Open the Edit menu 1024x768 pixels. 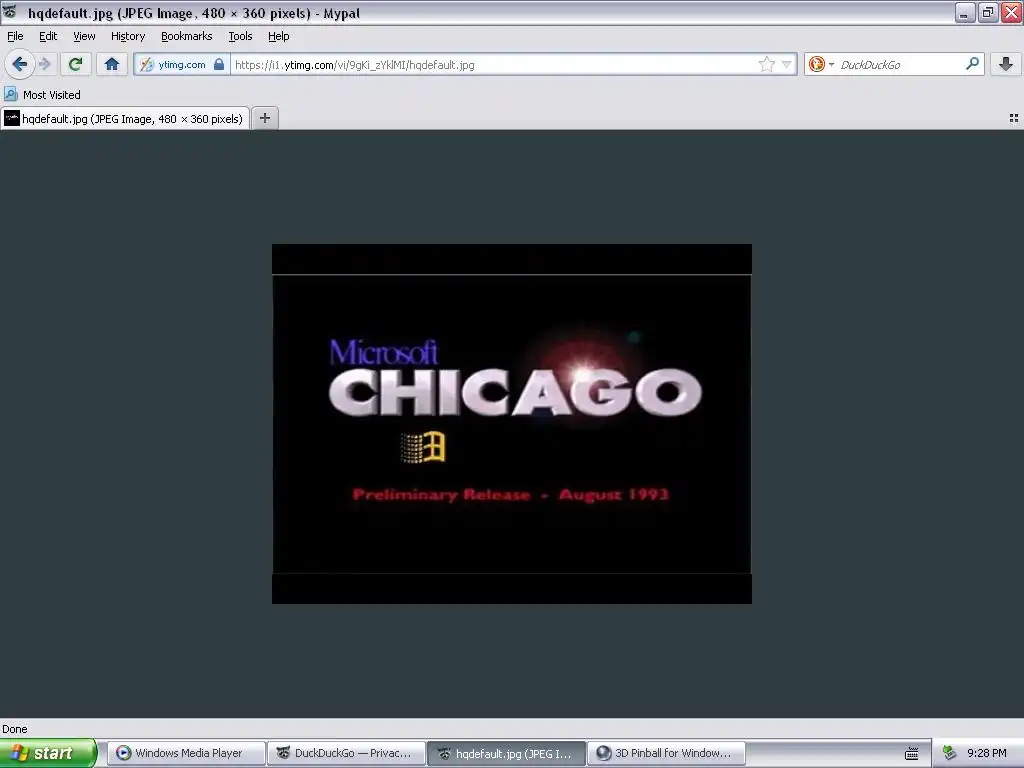[x=48, y=36]
